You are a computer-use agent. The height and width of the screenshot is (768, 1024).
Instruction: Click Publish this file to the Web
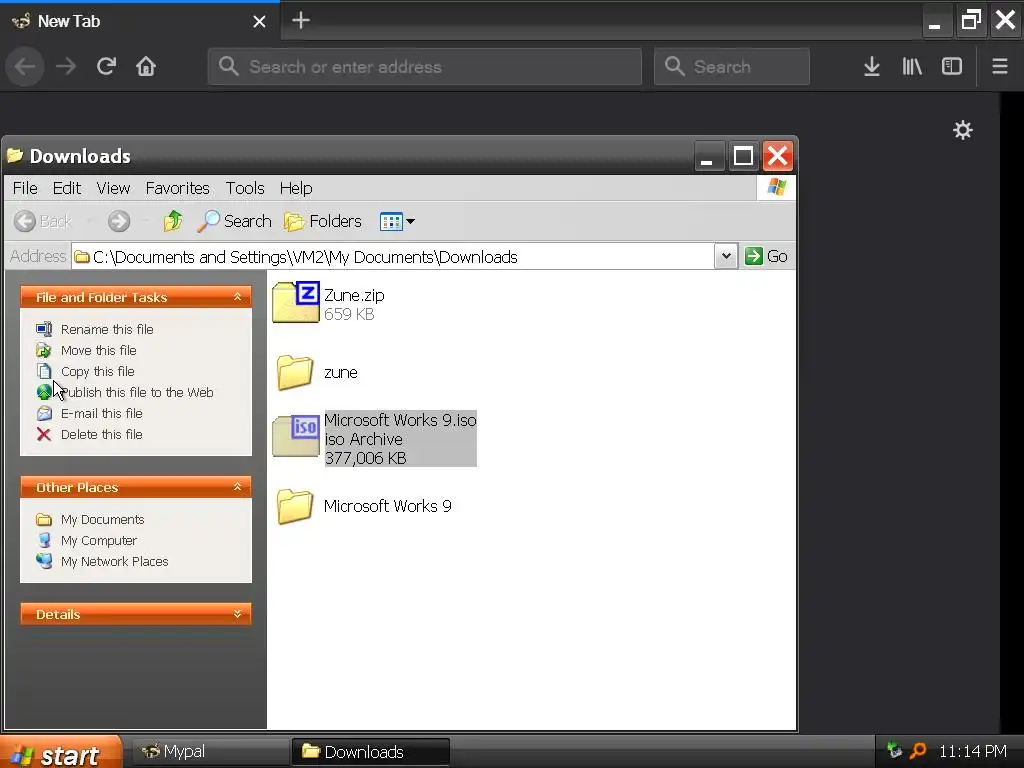pyautogui.click(x=137, y=392)
